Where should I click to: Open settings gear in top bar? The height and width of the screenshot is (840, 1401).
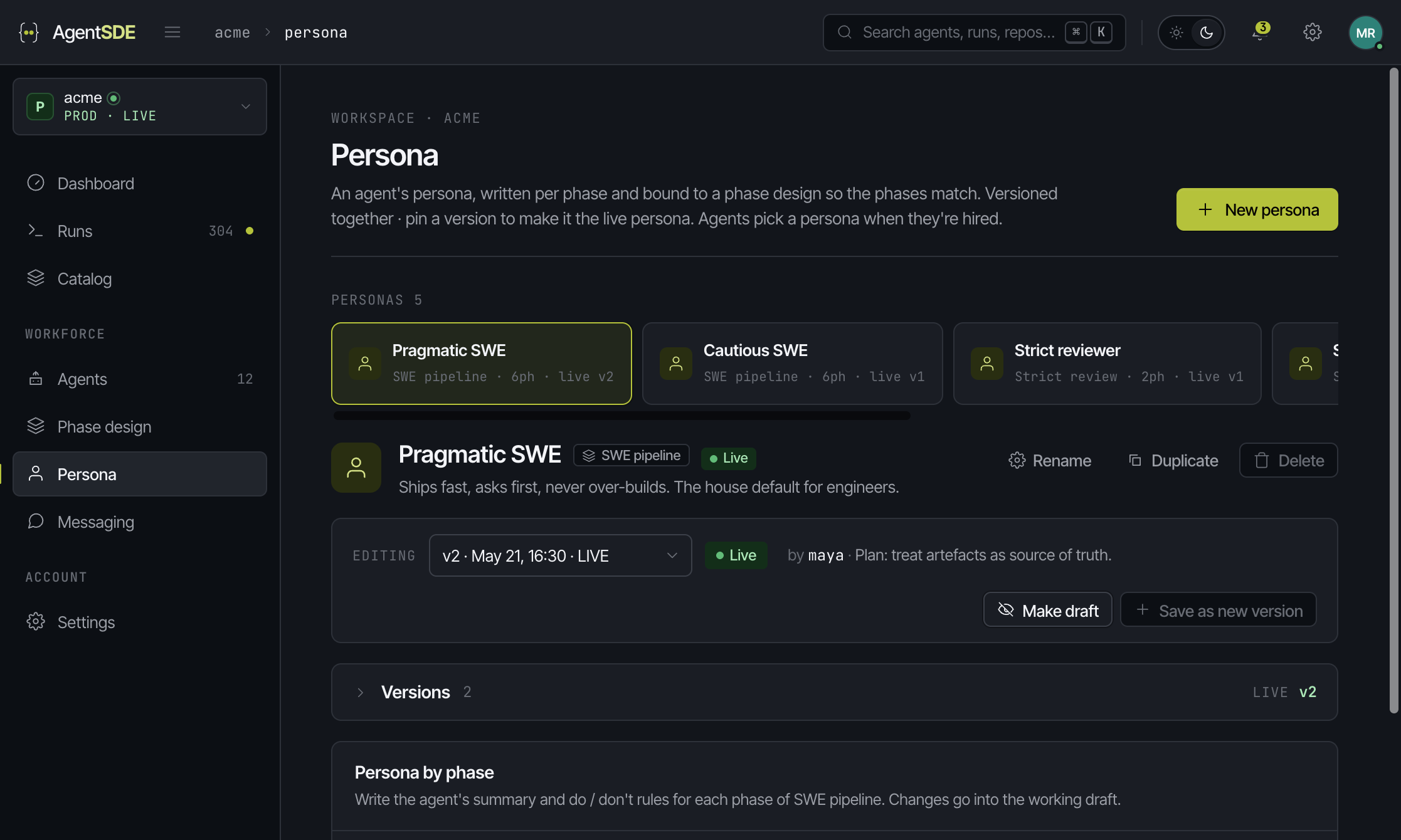click(1312, 32)
